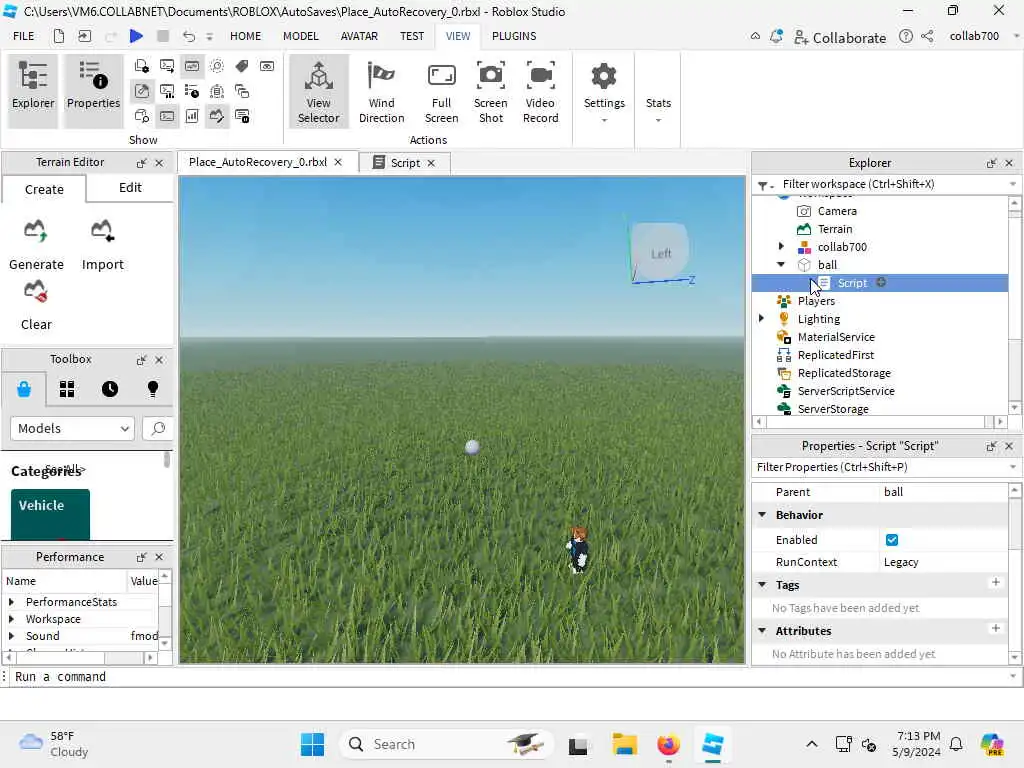The width and height of the screenshot is (1024, 768).
Task: Click the Run a command input bar
Action: pyautogui.click(x=509, y=677)
